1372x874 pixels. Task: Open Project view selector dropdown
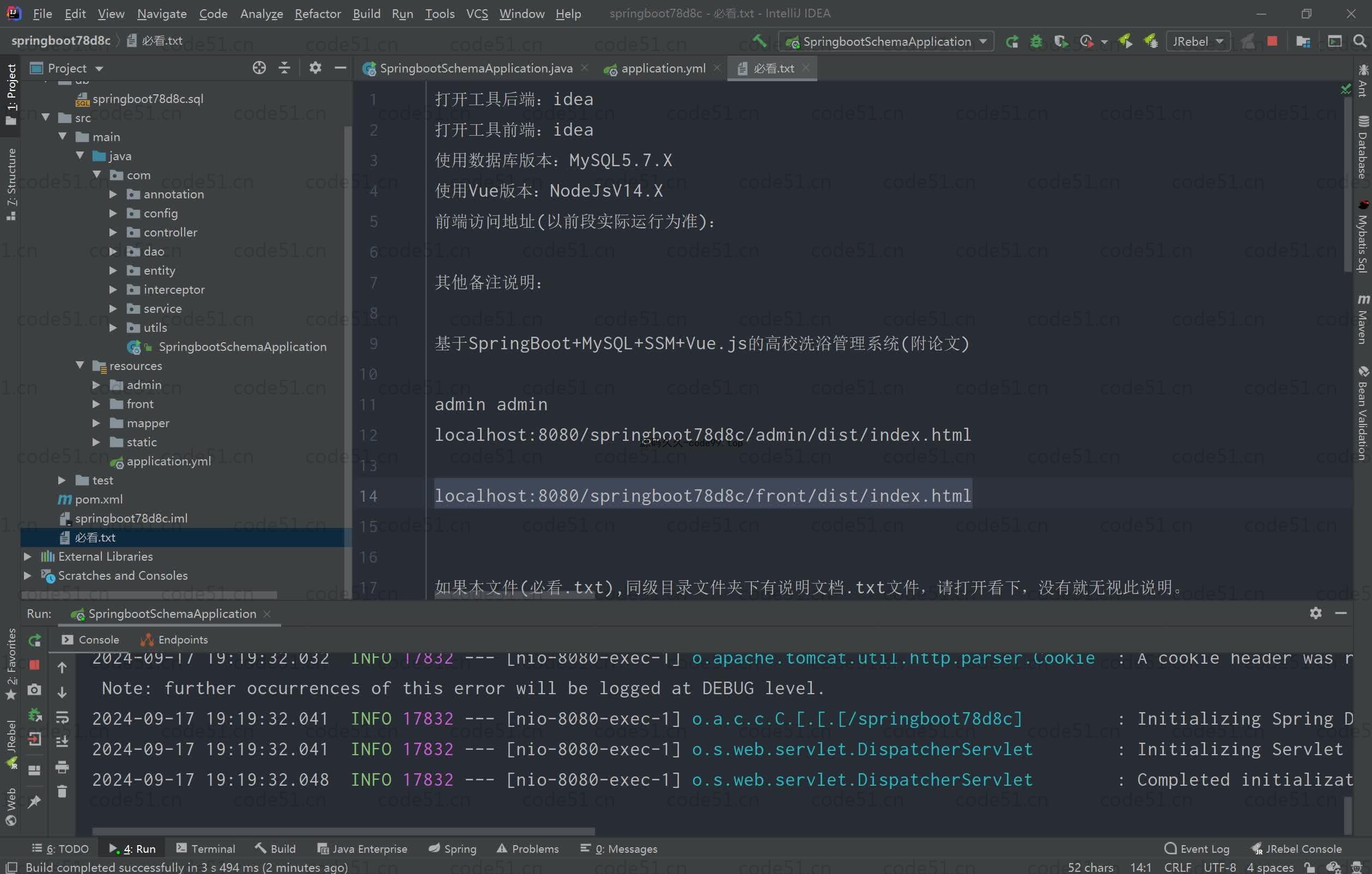66,68
